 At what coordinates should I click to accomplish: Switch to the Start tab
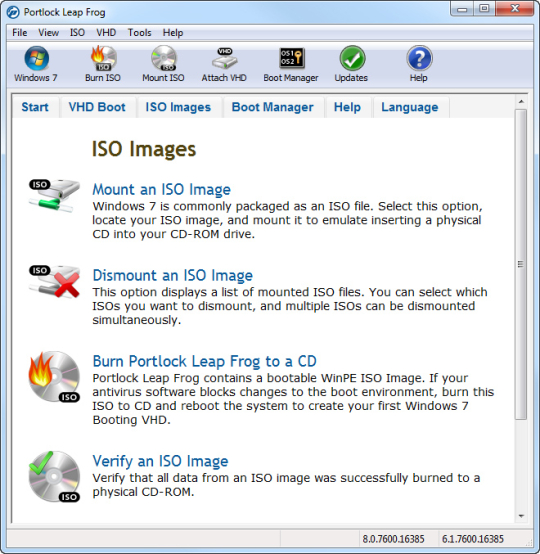click(35, 107)
